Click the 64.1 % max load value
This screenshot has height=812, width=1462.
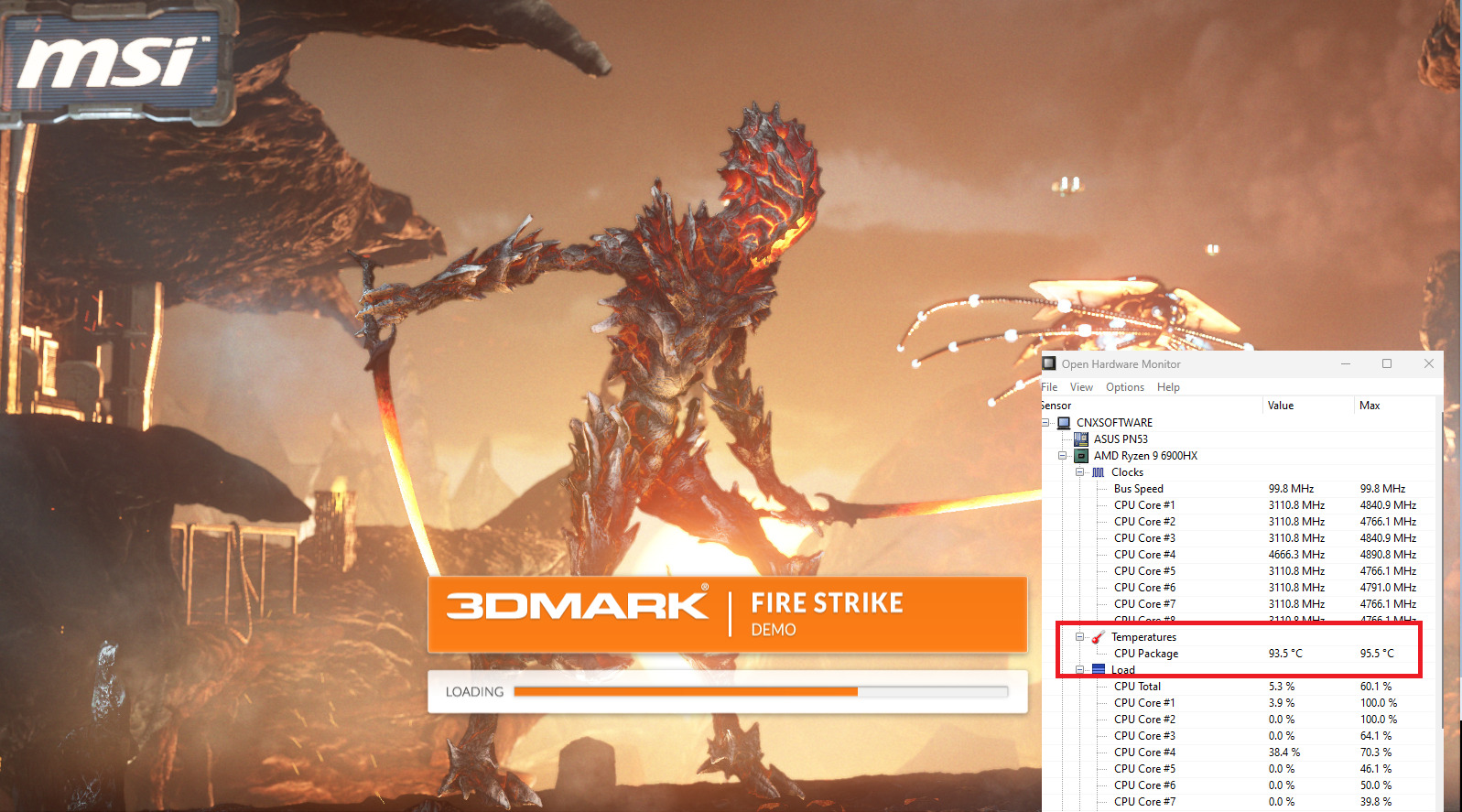(1376, 736)
